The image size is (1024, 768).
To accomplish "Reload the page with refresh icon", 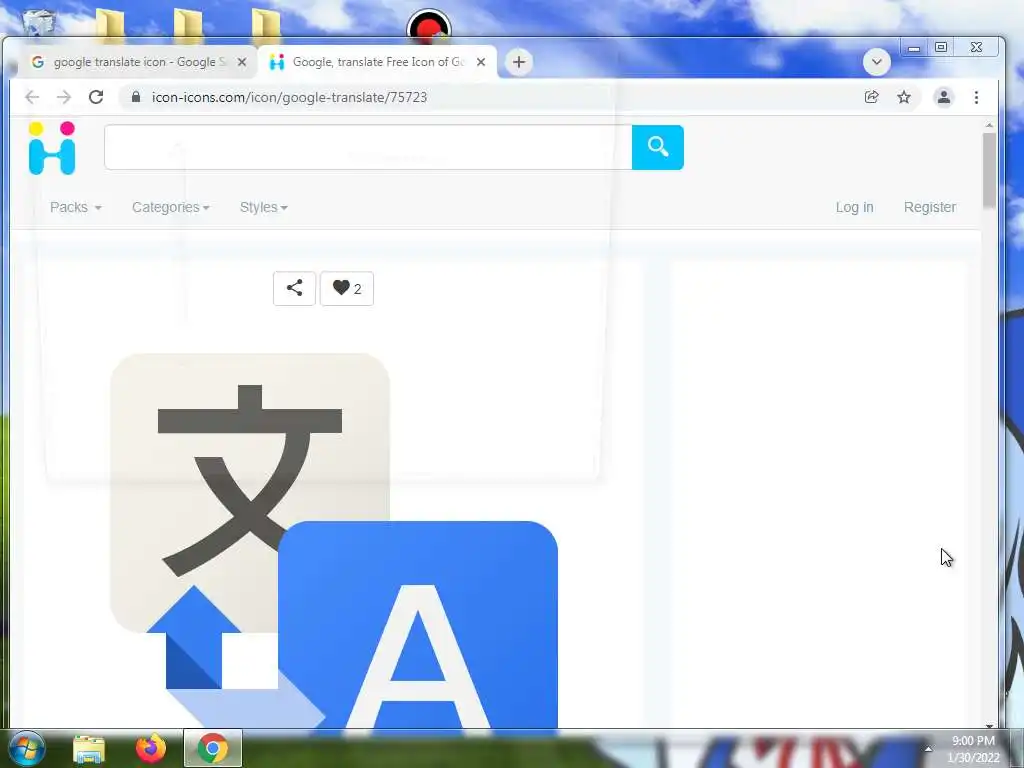I will (x=96, y=97).
